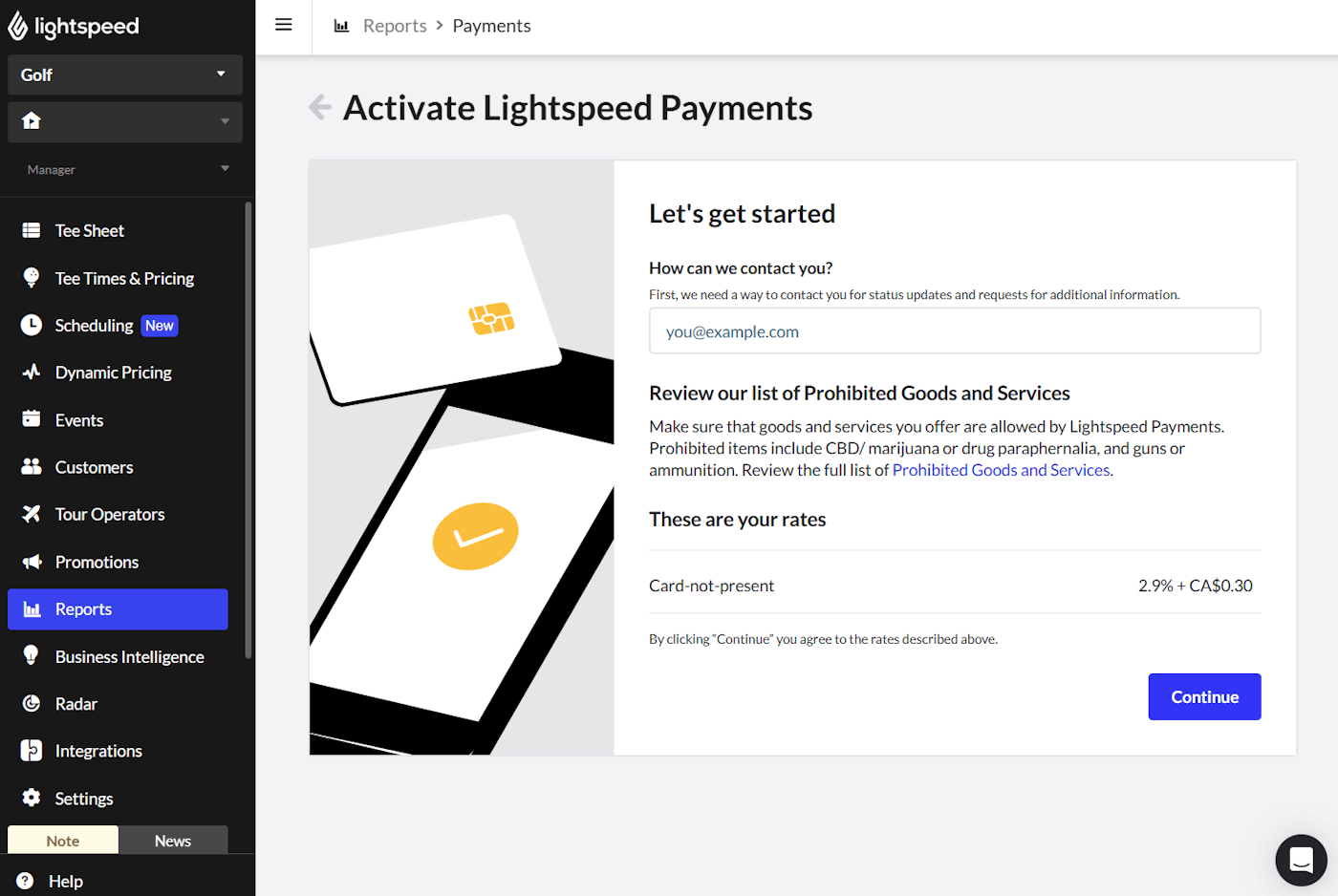Go to Integrations
This screenshot has height=896, width=1338.
118,751
